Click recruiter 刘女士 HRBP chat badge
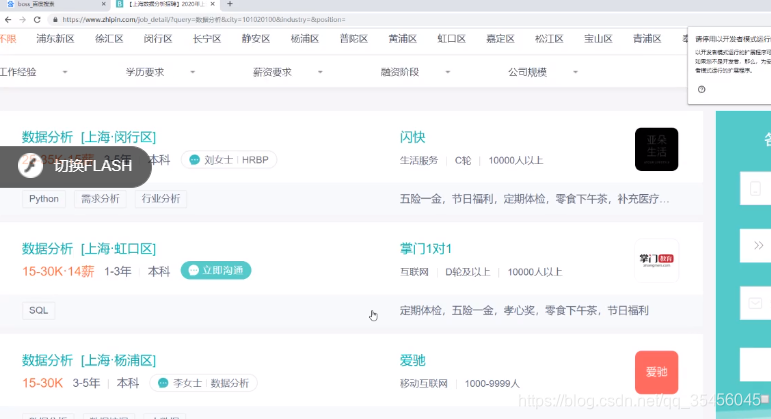 point(229,160)
